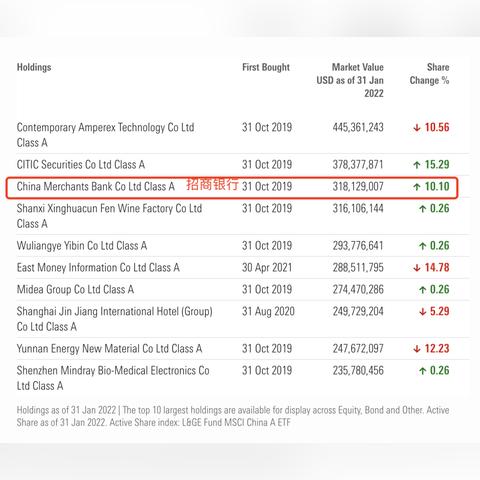The height and width of the screenshot is (480, 480).
Task: Select East Money Information Co Ltd Class A
Action: (x=98, y=268)
